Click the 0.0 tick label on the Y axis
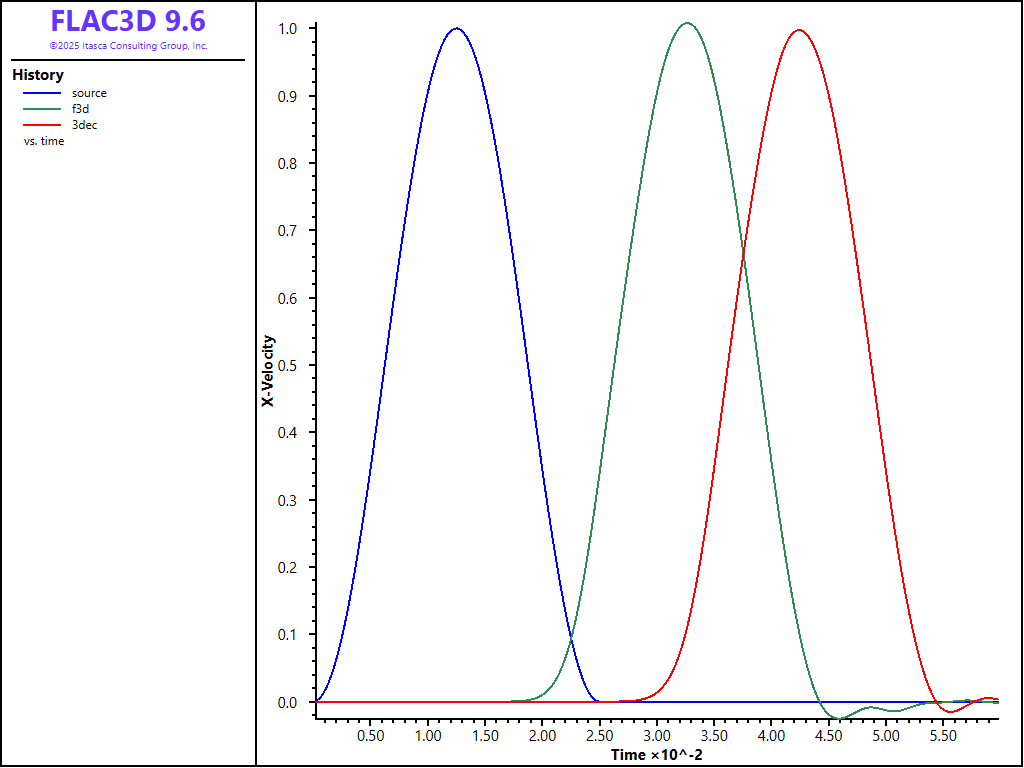Image resolution: width=1024 pixels, height=768 pixels. 288,703
